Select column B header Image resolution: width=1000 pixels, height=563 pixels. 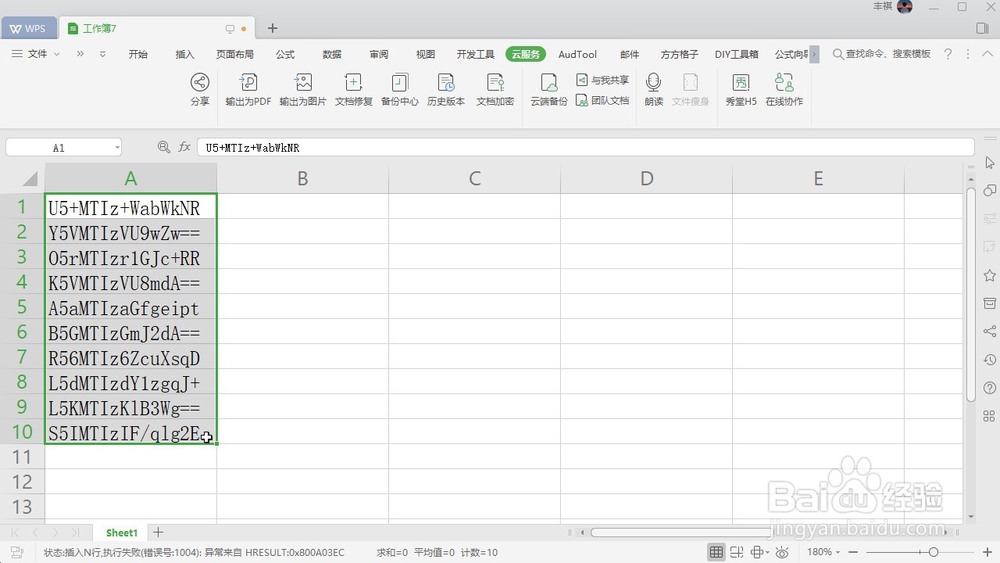coord(302,179)
